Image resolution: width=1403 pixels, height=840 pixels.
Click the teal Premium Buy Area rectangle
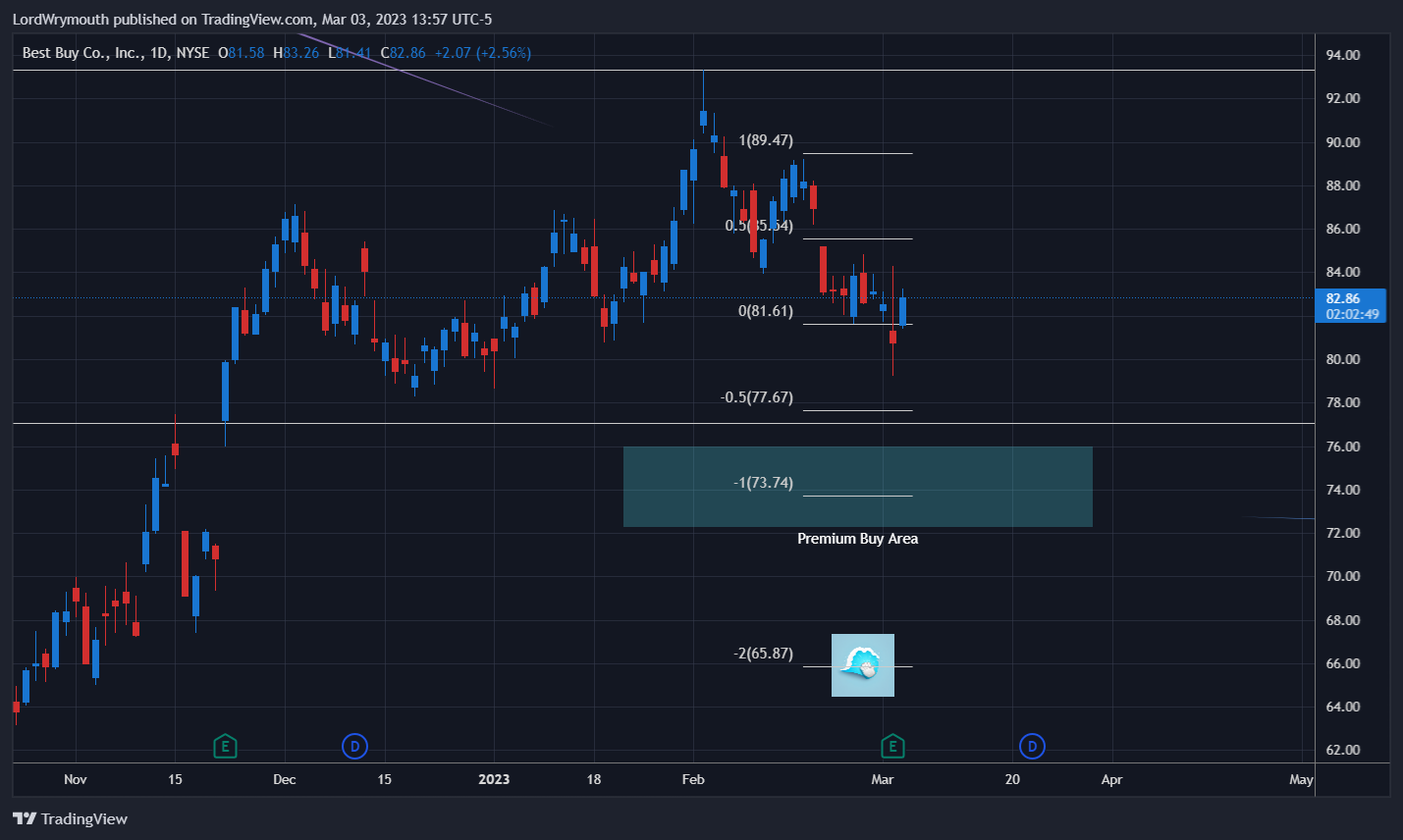click(x=857, y=487)
